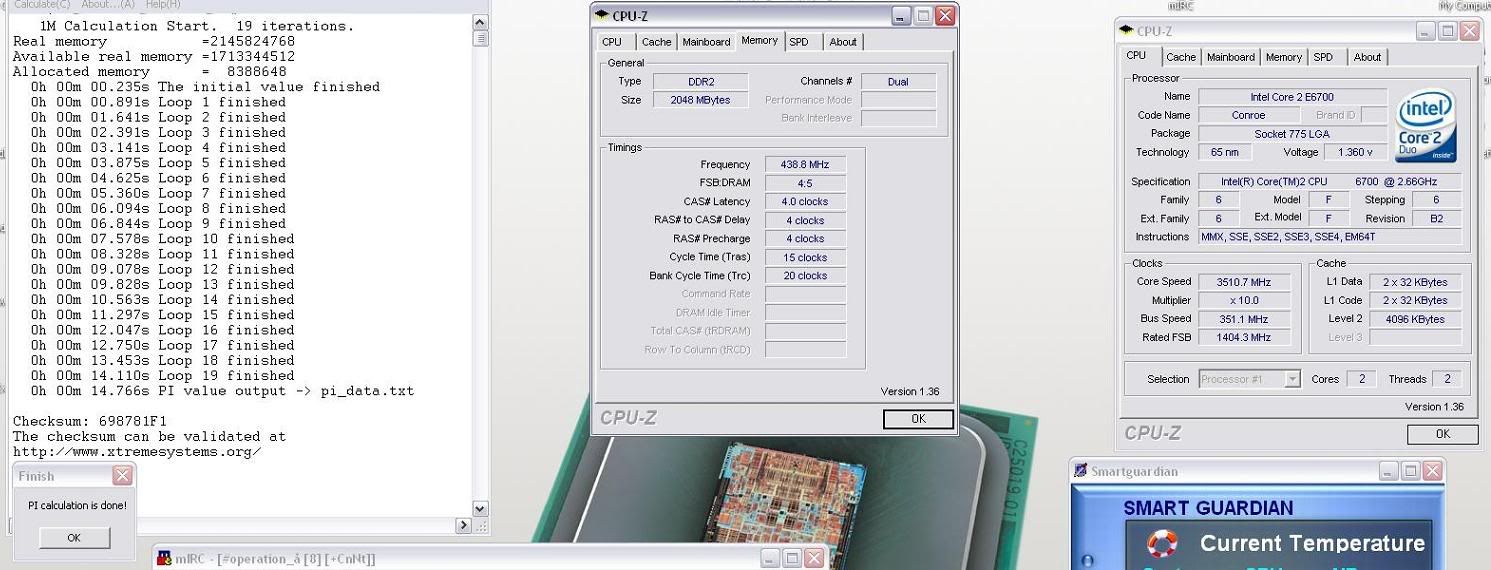Click OK in the Memory CPU-Z window
The width and height of the screenshot is (1491, 570).
coord(918,419)
